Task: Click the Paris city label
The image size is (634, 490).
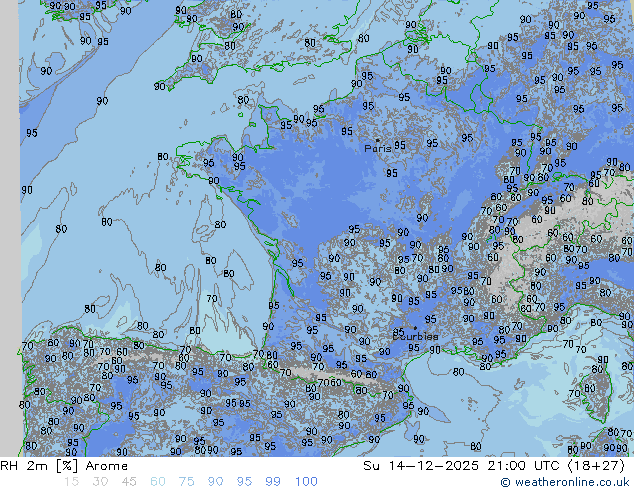Action: 378,148
